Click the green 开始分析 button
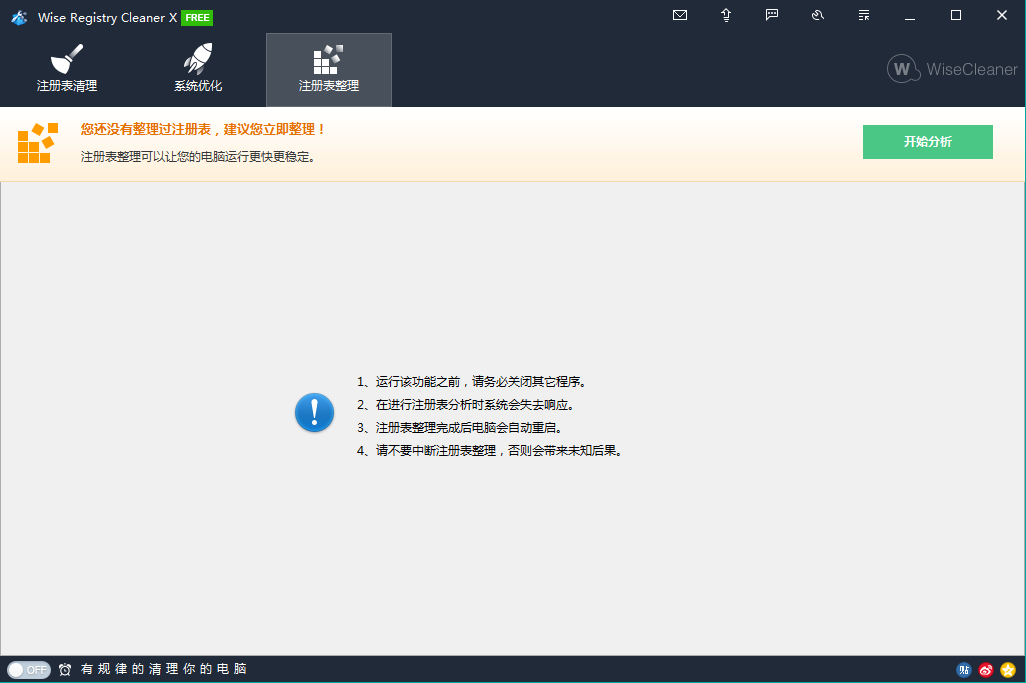Viewport: 1026px width, 683px height. tap(927, 142)
